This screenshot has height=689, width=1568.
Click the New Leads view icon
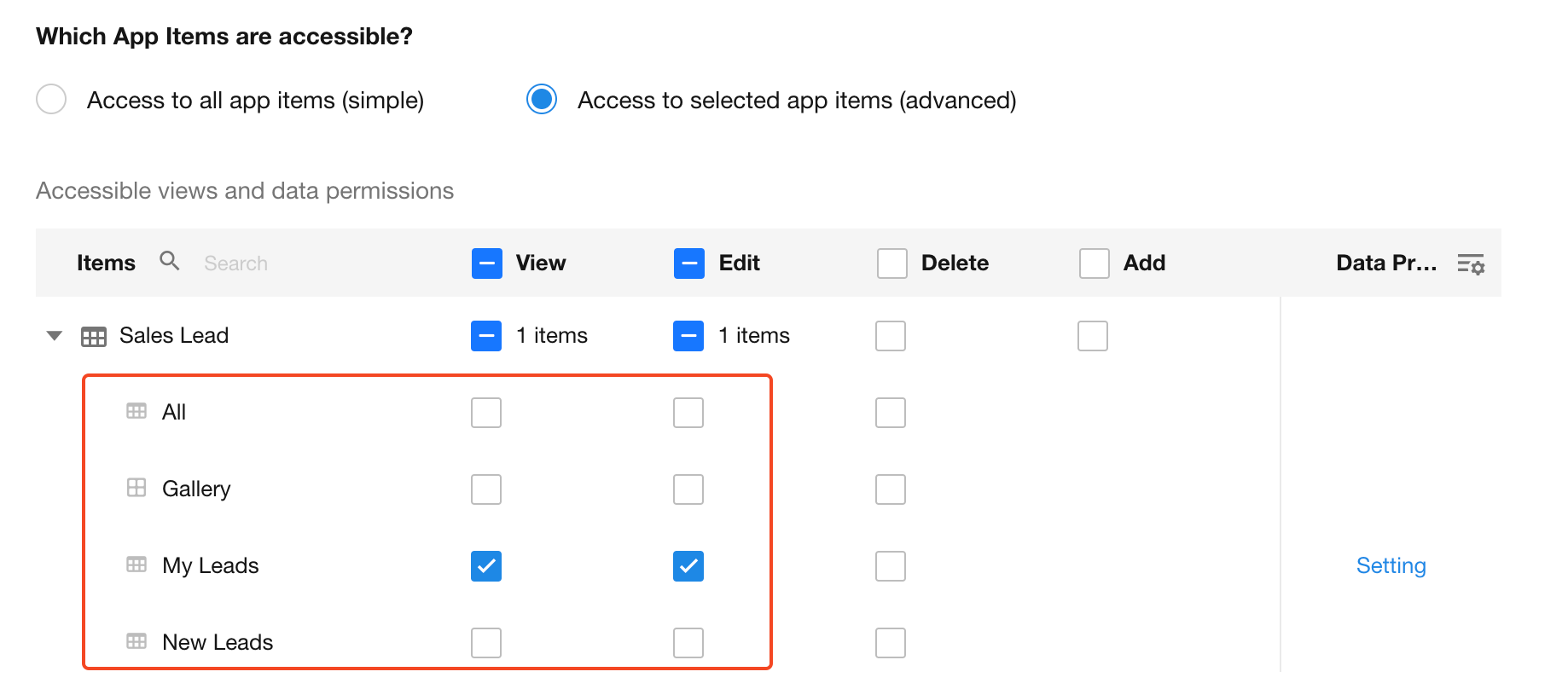[136, 641]
